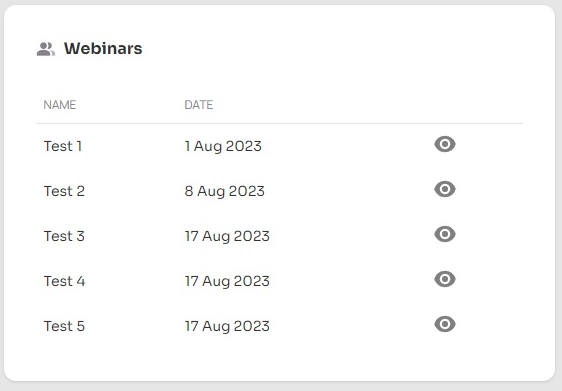
Task: Click empty area in the Test 1 row
Action: (x=348, y=146)
